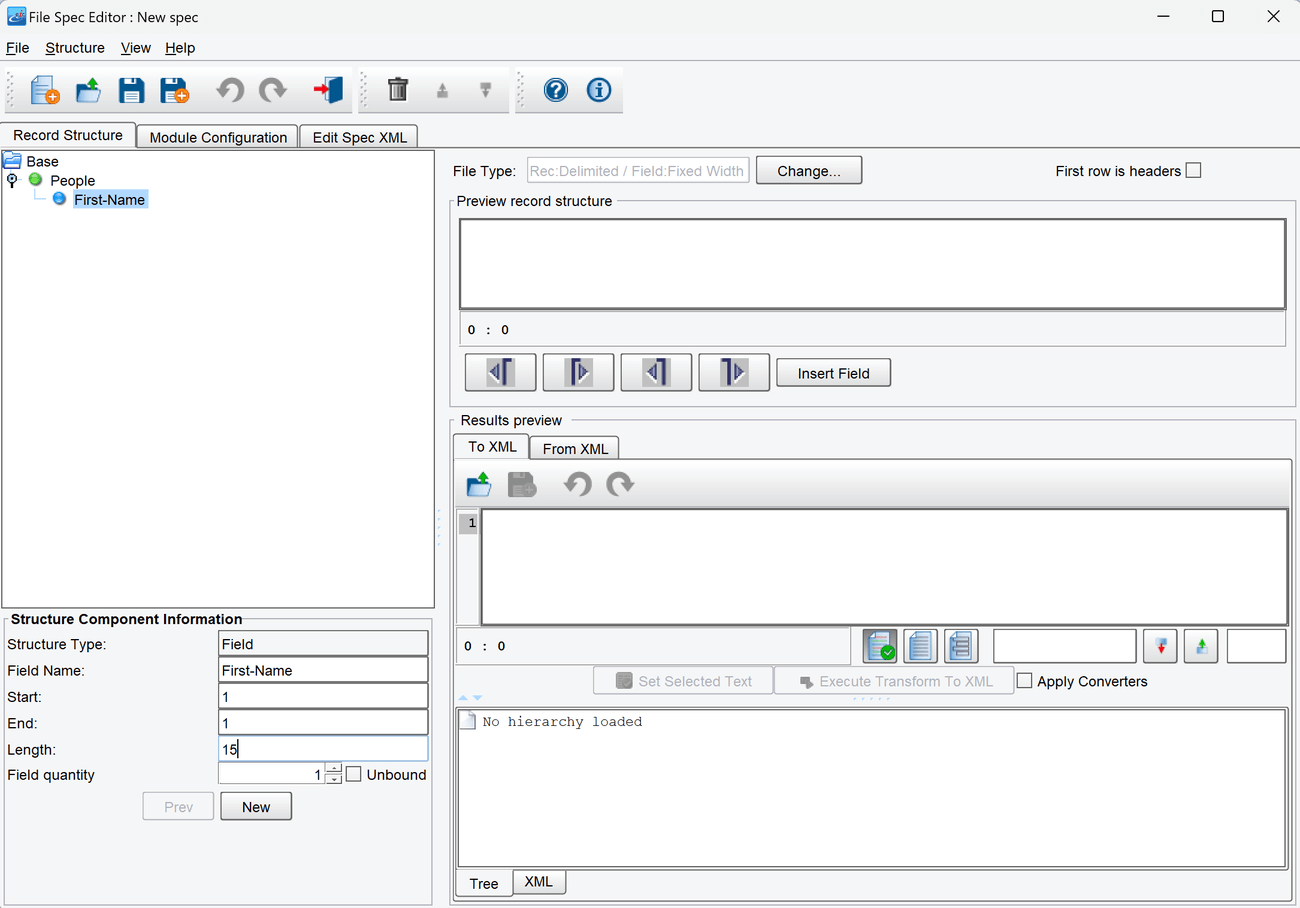Click the move field end left button
Viewport: 1300px width, 908px height.
point(656,373)
